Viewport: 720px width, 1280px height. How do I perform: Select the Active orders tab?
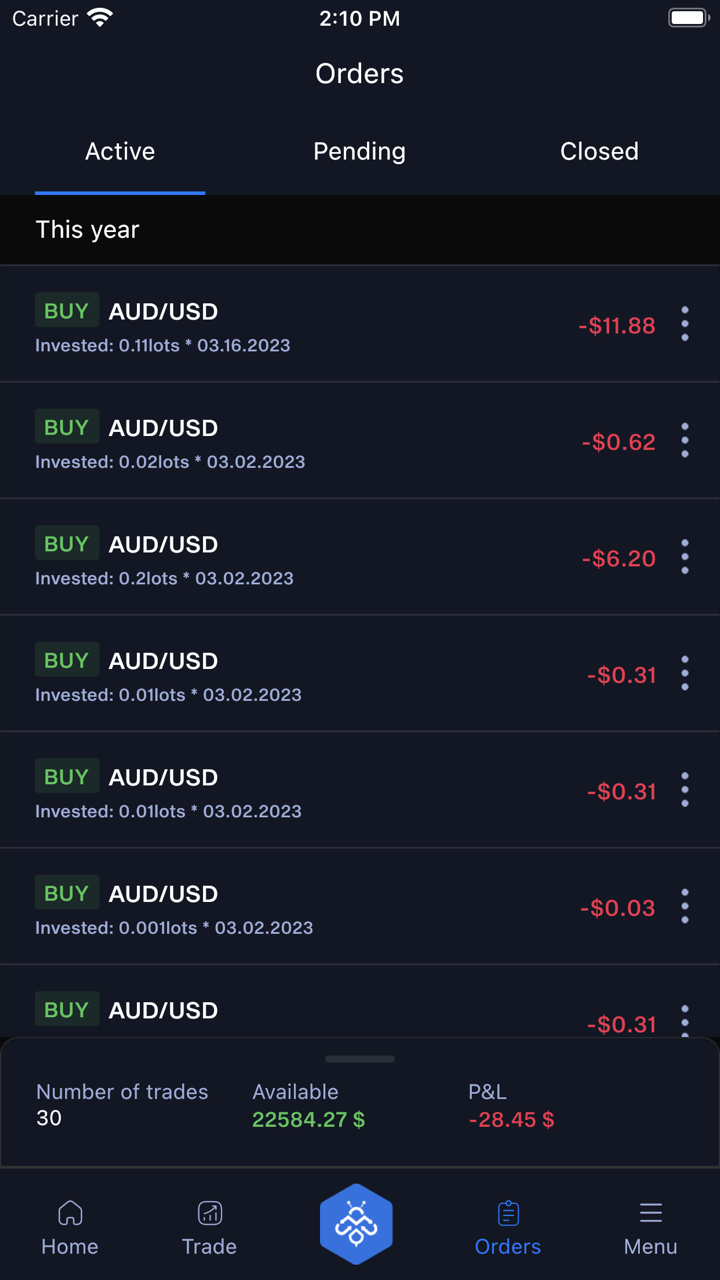pyautogui.click(x=120, y=152)
